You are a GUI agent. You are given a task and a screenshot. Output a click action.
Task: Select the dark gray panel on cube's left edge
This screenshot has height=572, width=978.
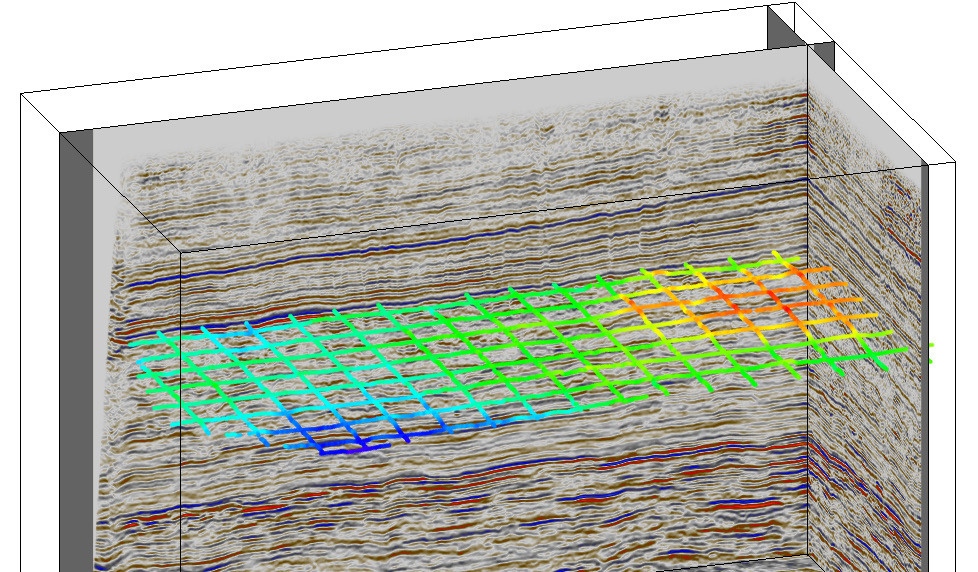point(75,350)
